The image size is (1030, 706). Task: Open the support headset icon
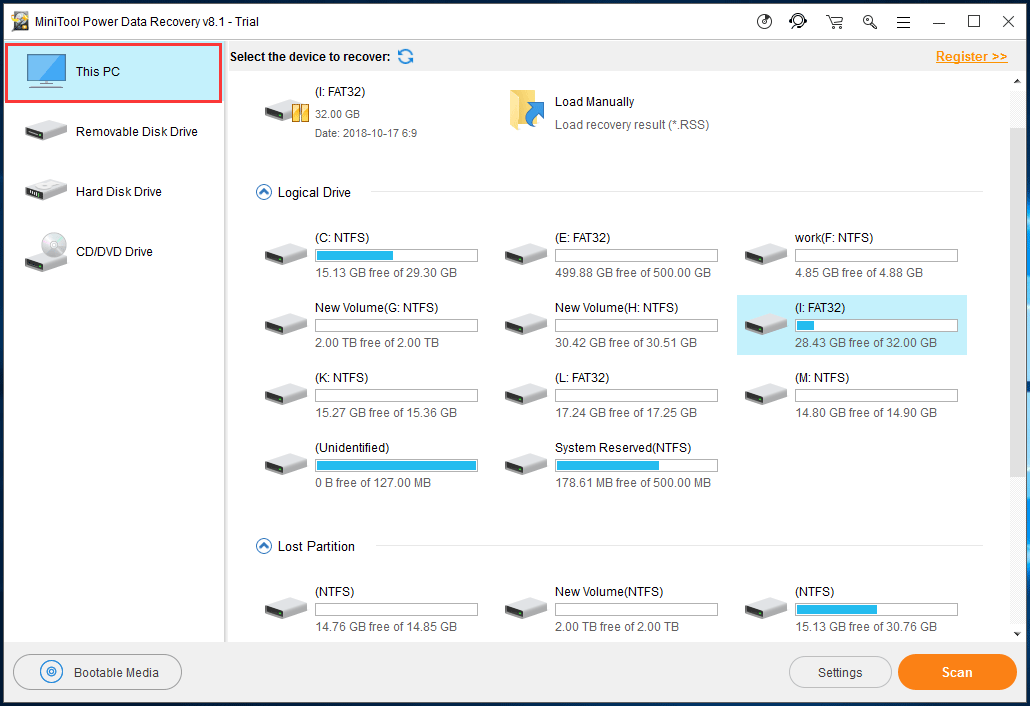(798, 22)
